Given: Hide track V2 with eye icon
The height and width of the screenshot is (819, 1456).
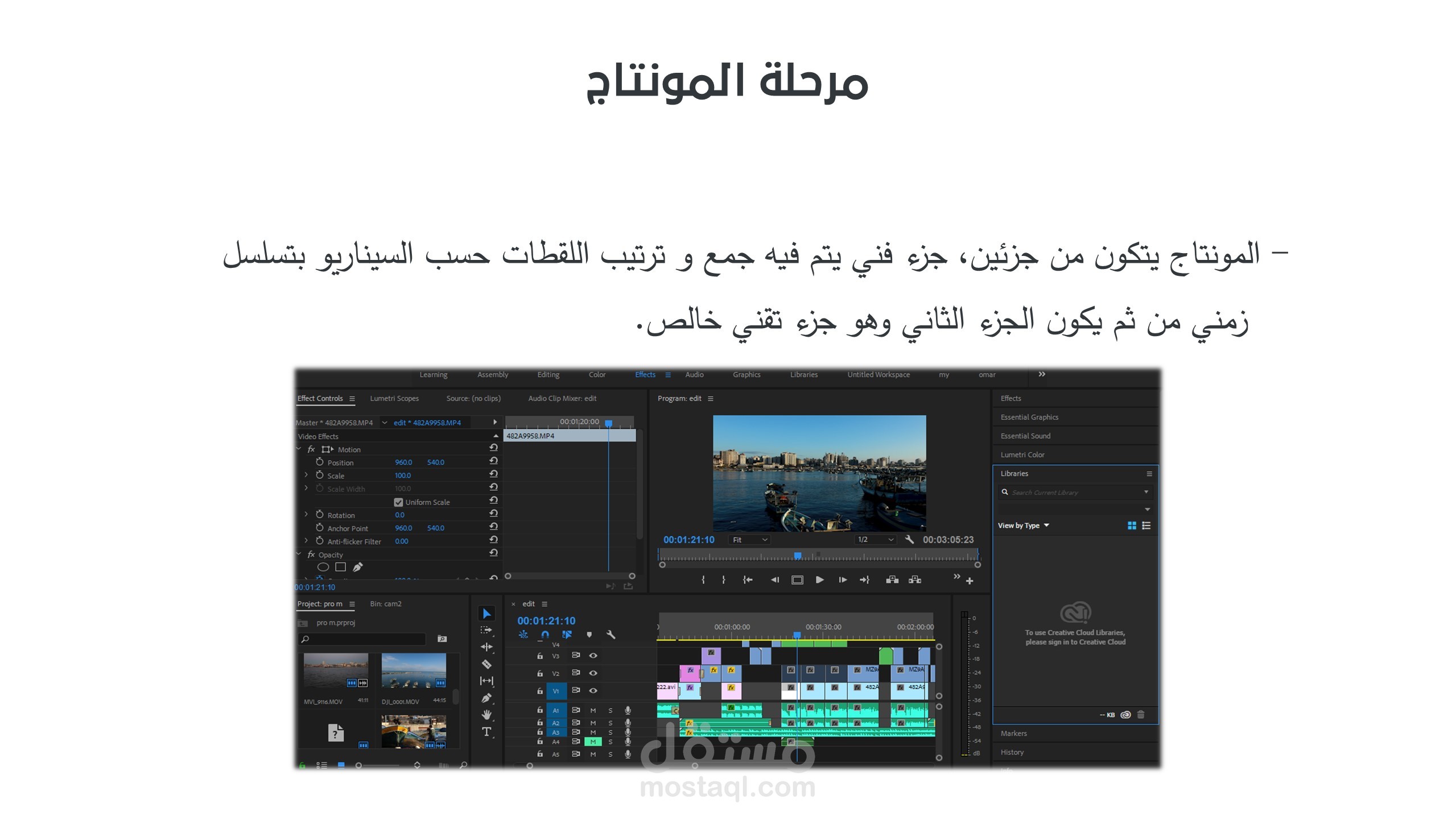Looking at the screenshot, I should [593, 673].
